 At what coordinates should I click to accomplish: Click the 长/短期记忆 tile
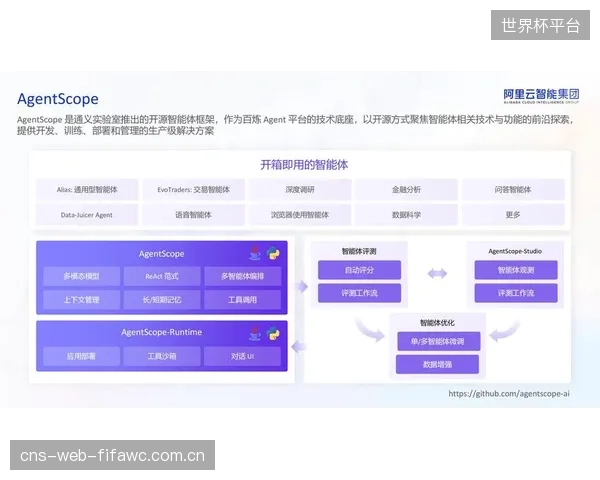(162, 300)
